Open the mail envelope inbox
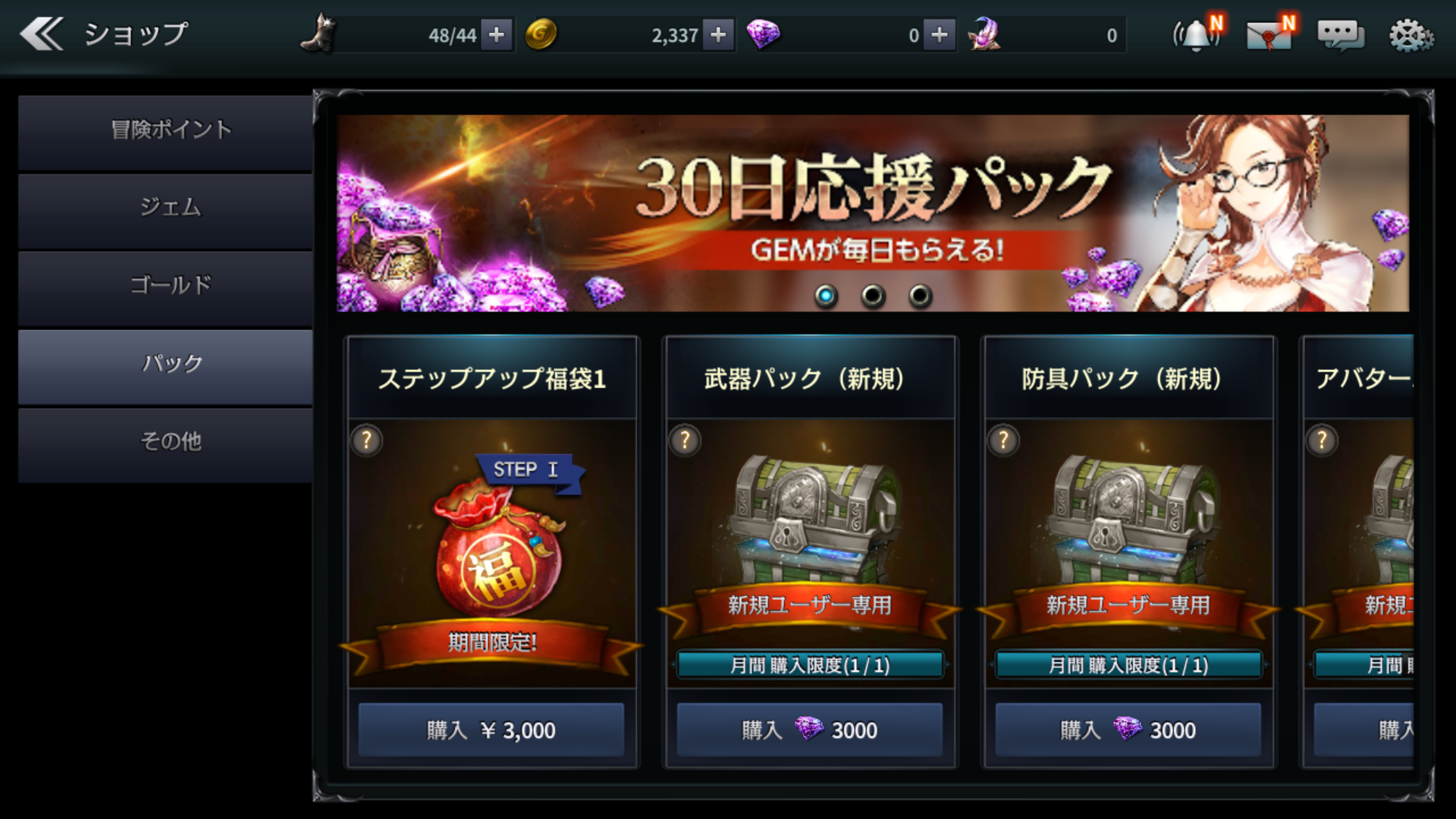1456x819 pixels. 1269,34
